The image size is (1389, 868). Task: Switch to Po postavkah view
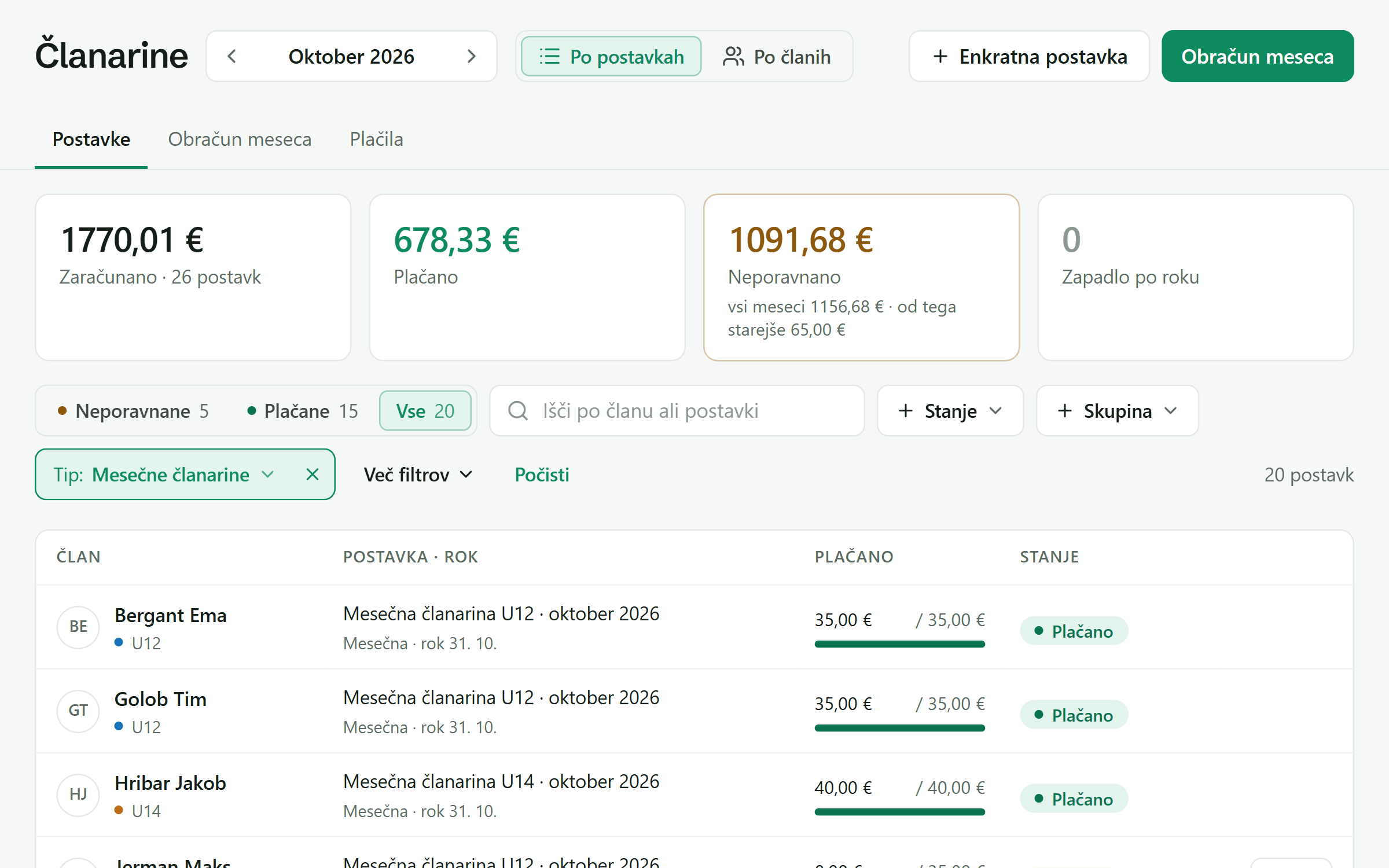click(x=611, y=56)
